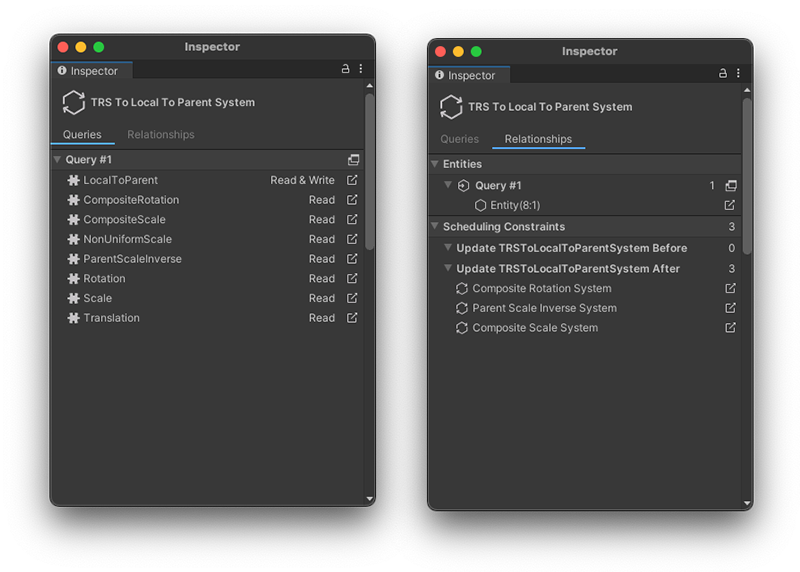Toggle the lock in left Inspector panel
The width and height of the screenshot is (800, 572).
pos(346,69)
